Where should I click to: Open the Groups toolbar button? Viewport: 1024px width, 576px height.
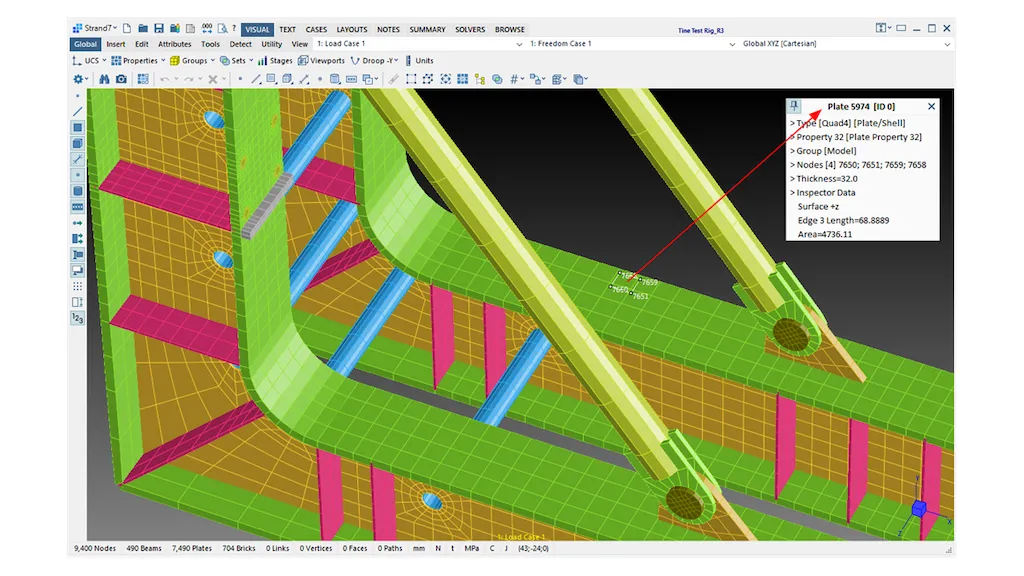[193, 61]
